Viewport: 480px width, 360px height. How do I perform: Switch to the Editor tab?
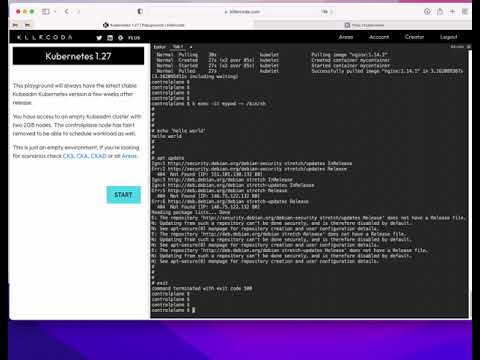(160, 47)
